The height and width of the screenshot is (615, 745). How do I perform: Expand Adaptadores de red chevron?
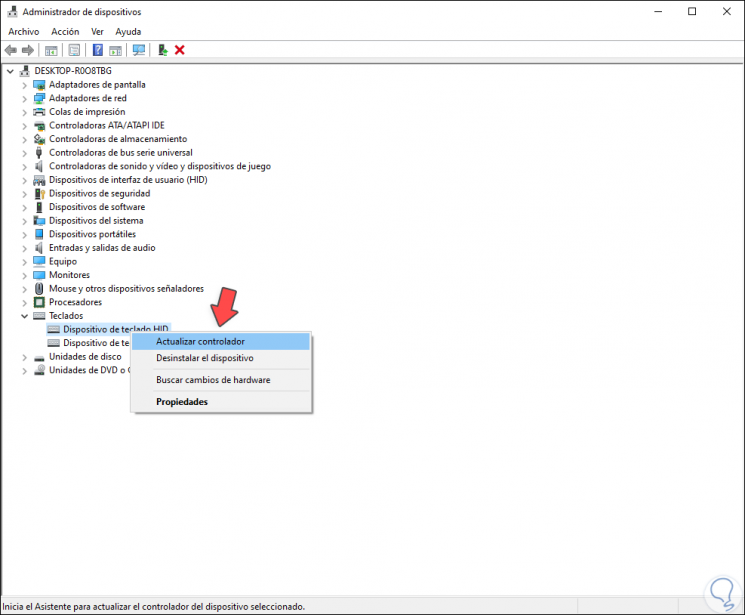click(24, 99)
